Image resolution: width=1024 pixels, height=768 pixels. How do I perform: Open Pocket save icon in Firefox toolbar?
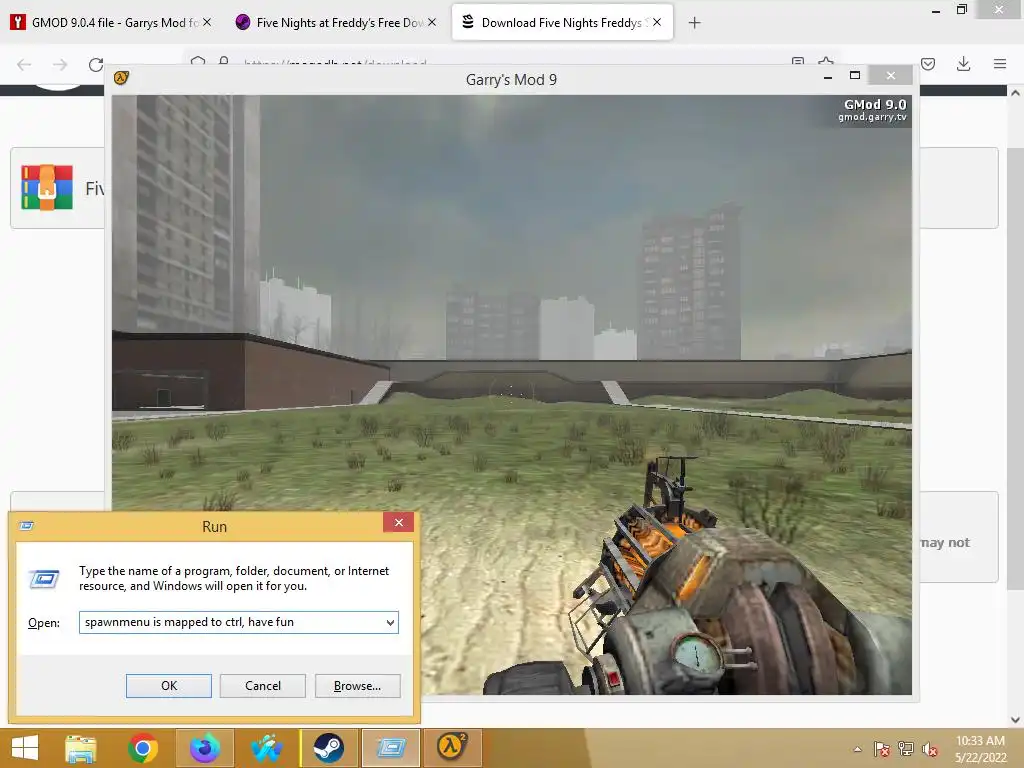click(x=928, y=64)
